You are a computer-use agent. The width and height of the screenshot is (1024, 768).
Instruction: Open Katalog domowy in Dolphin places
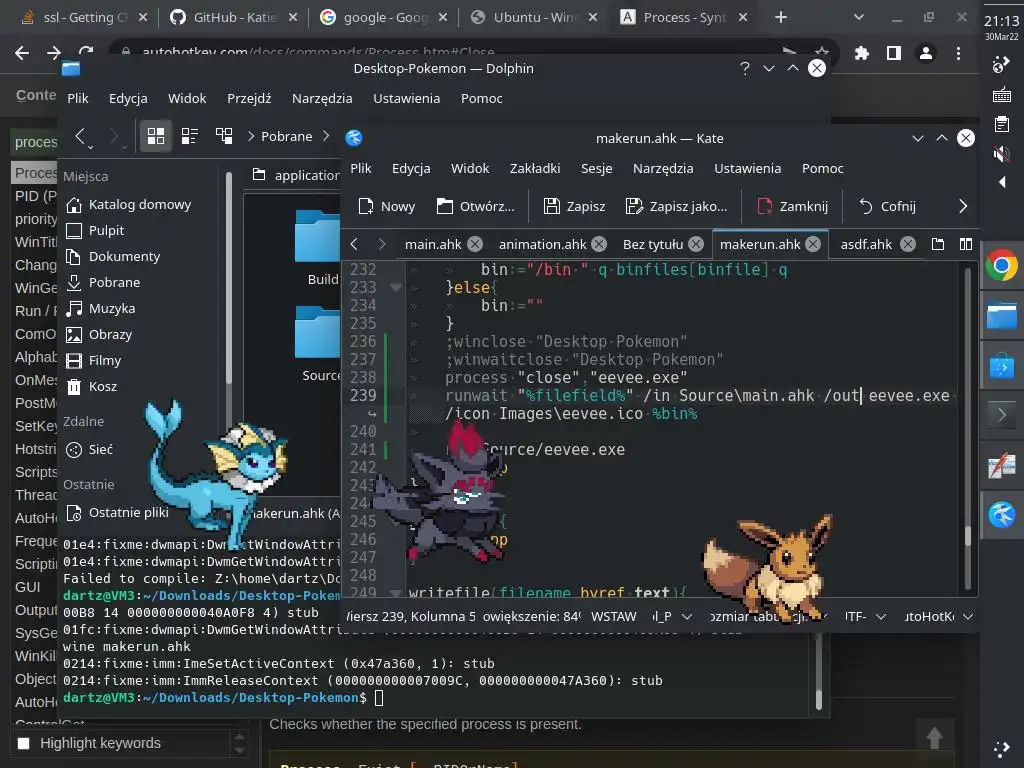click(x=129, y=204)
